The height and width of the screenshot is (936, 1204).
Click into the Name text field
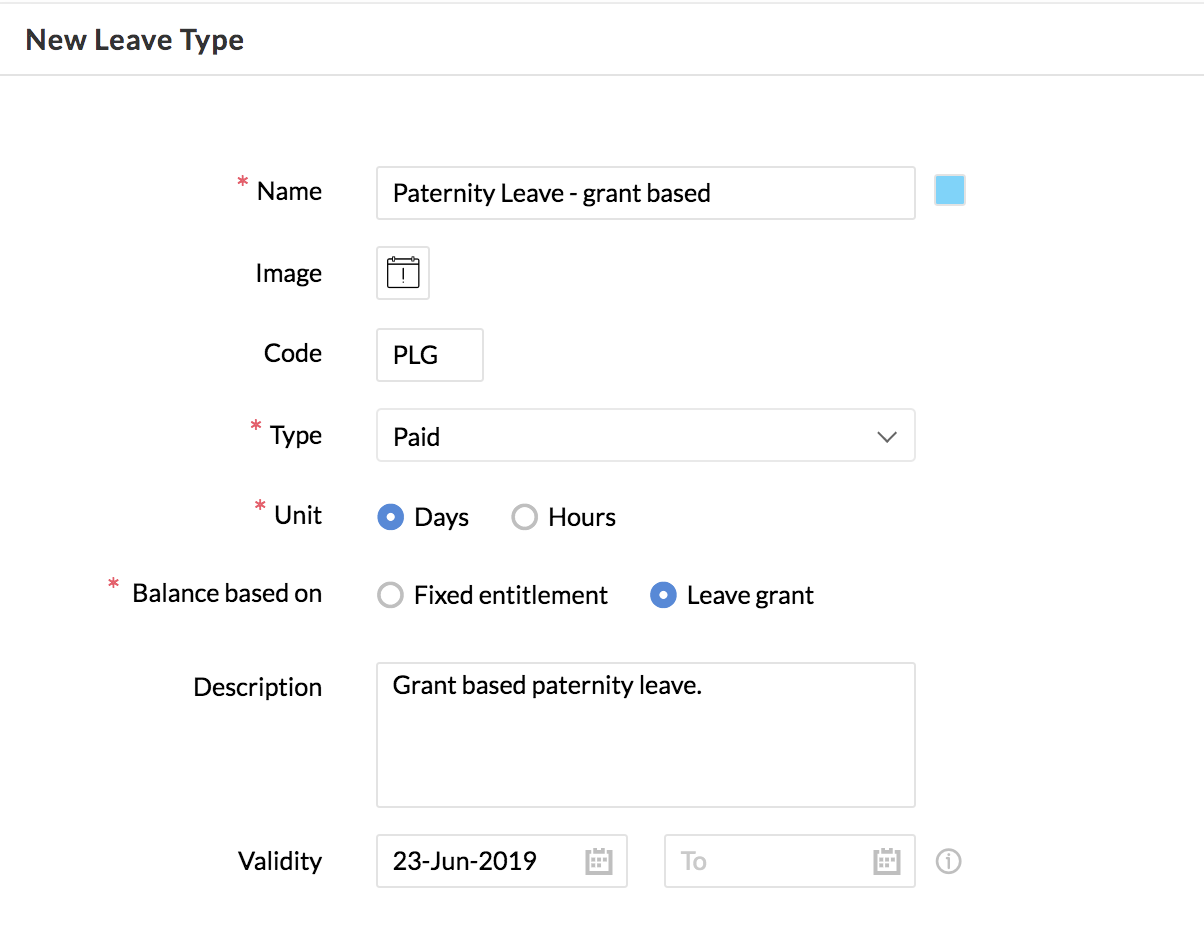645,193
